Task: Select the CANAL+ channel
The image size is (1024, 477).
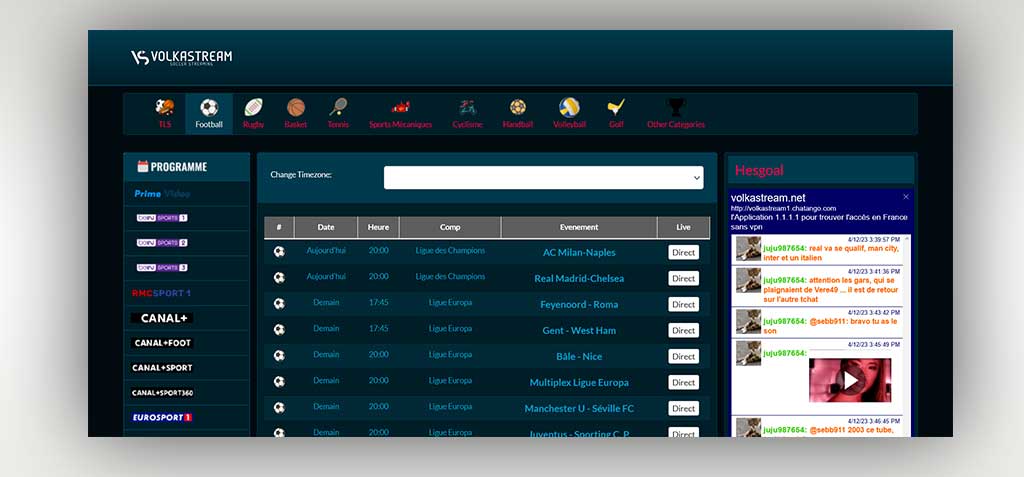Action: point(162,318)
